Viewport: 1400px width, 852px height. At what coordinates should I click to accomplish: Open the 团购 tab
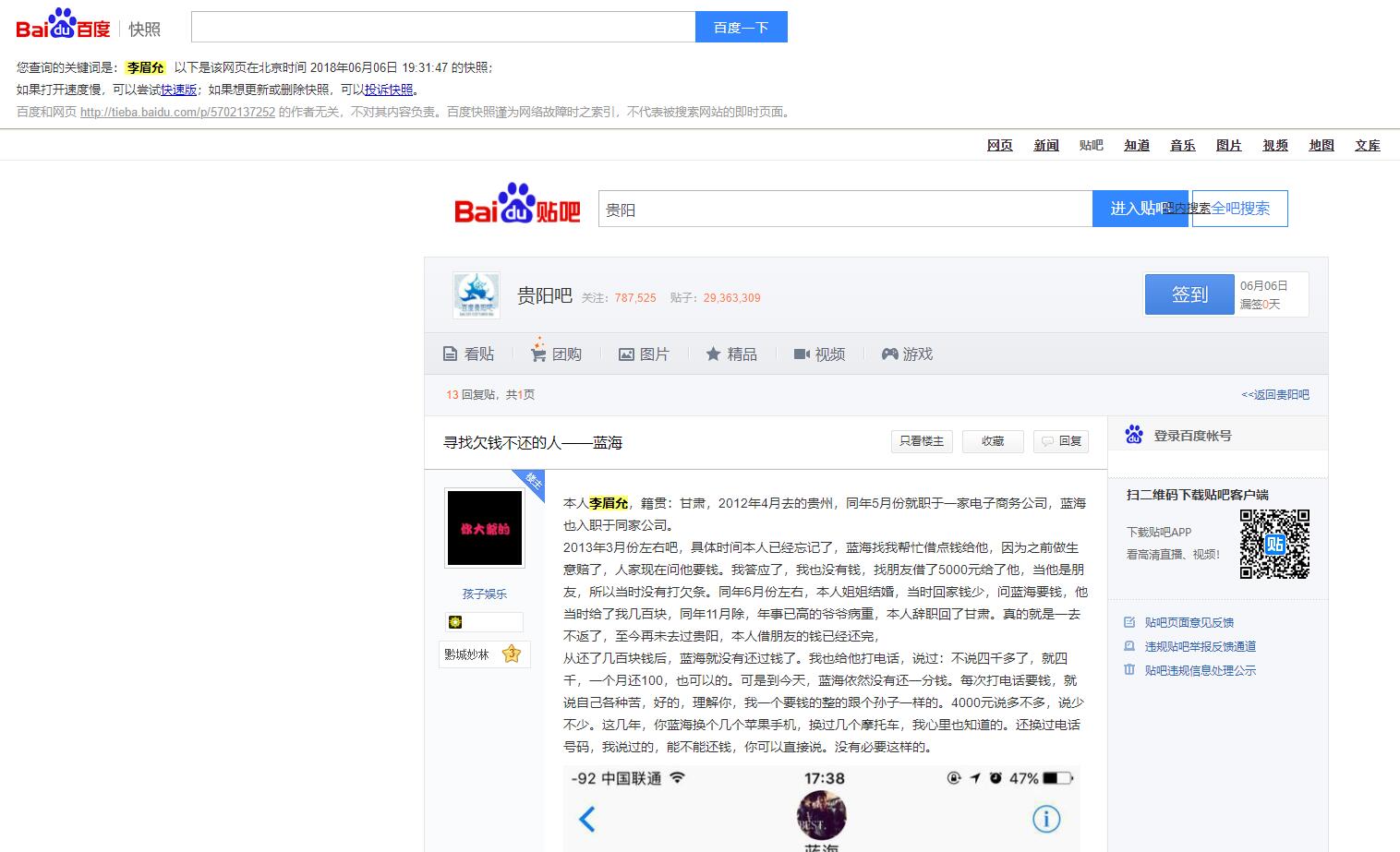556,354
